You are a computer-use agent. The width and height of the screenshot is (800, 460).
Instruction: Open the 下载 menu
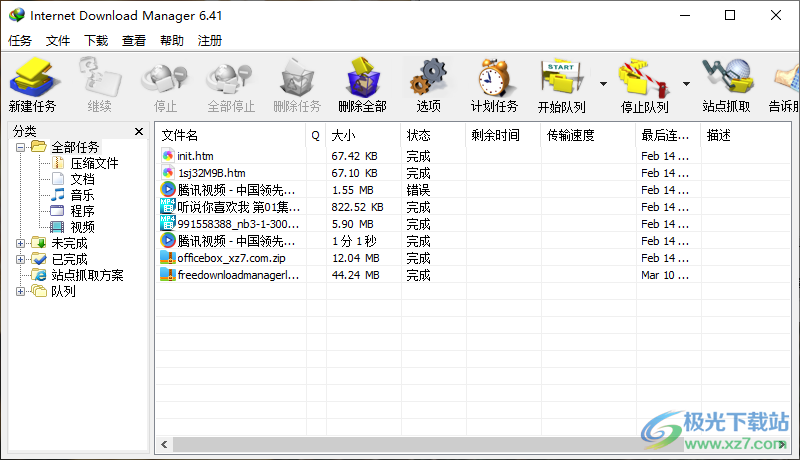96,41
